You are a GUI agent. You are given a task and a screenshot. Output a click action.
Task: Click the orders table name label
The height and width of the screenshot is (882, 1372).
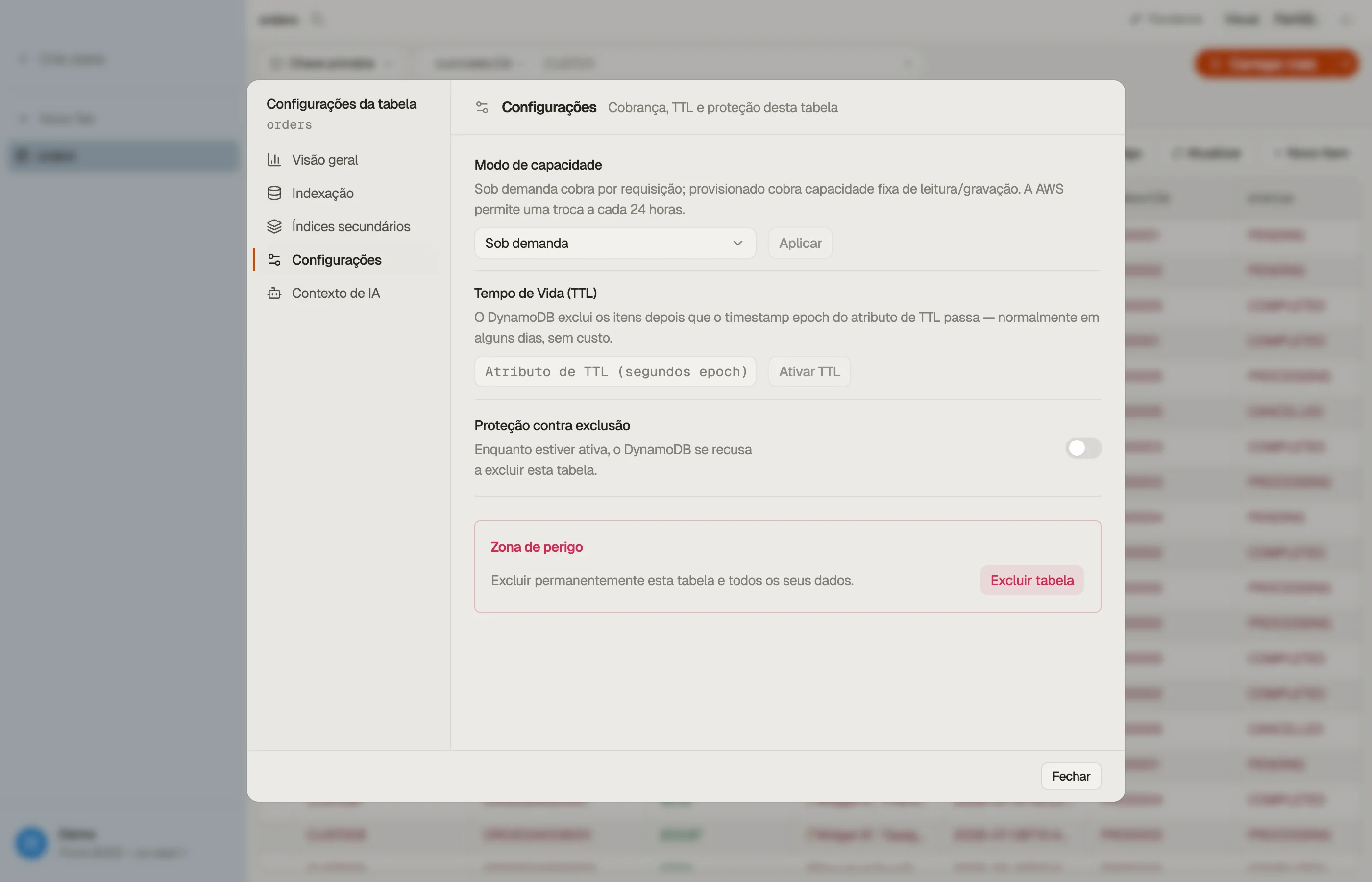(x=289, y=124)
